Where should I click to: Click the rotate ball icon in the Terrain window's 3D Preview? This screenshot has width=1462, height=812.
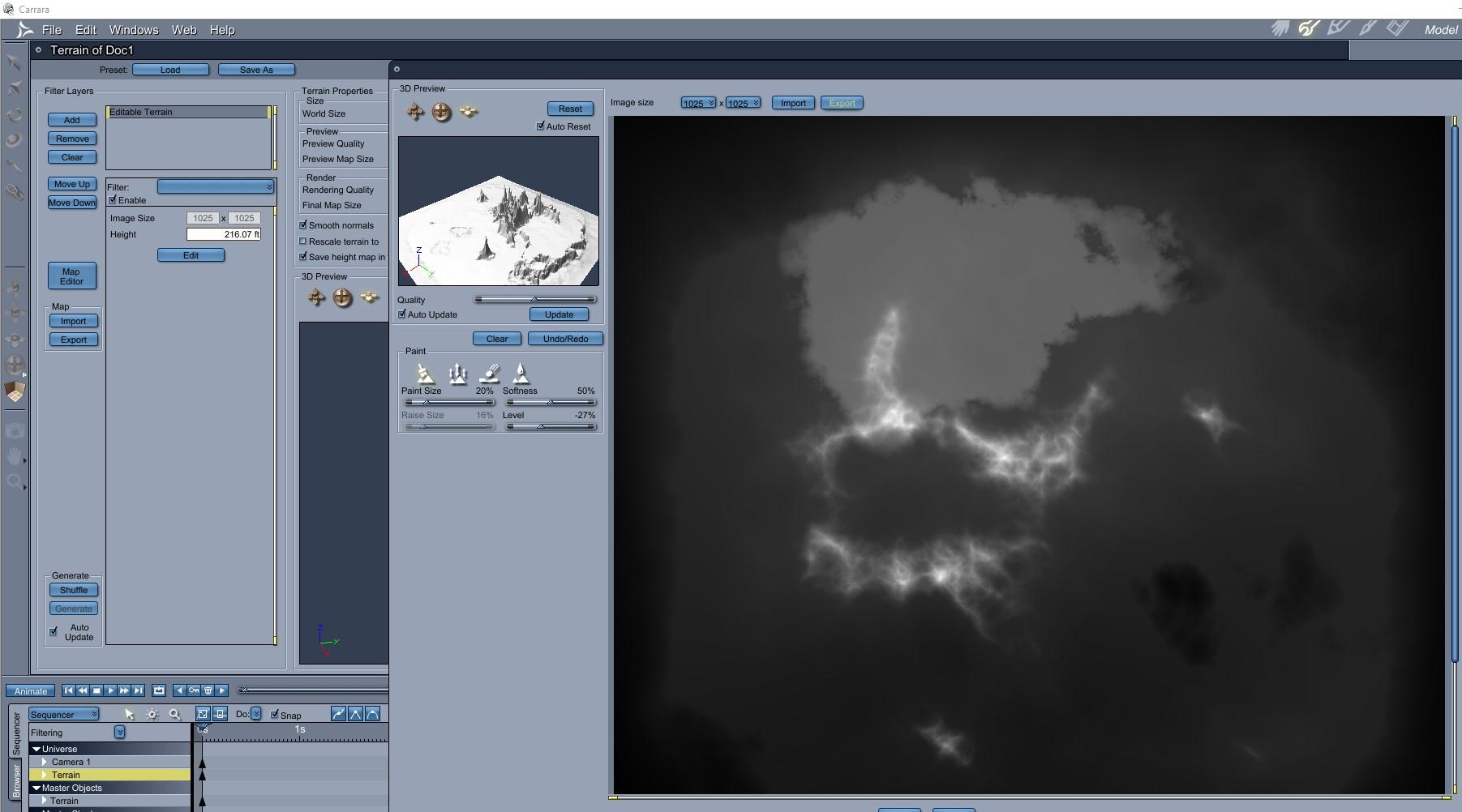pos(343,298)
